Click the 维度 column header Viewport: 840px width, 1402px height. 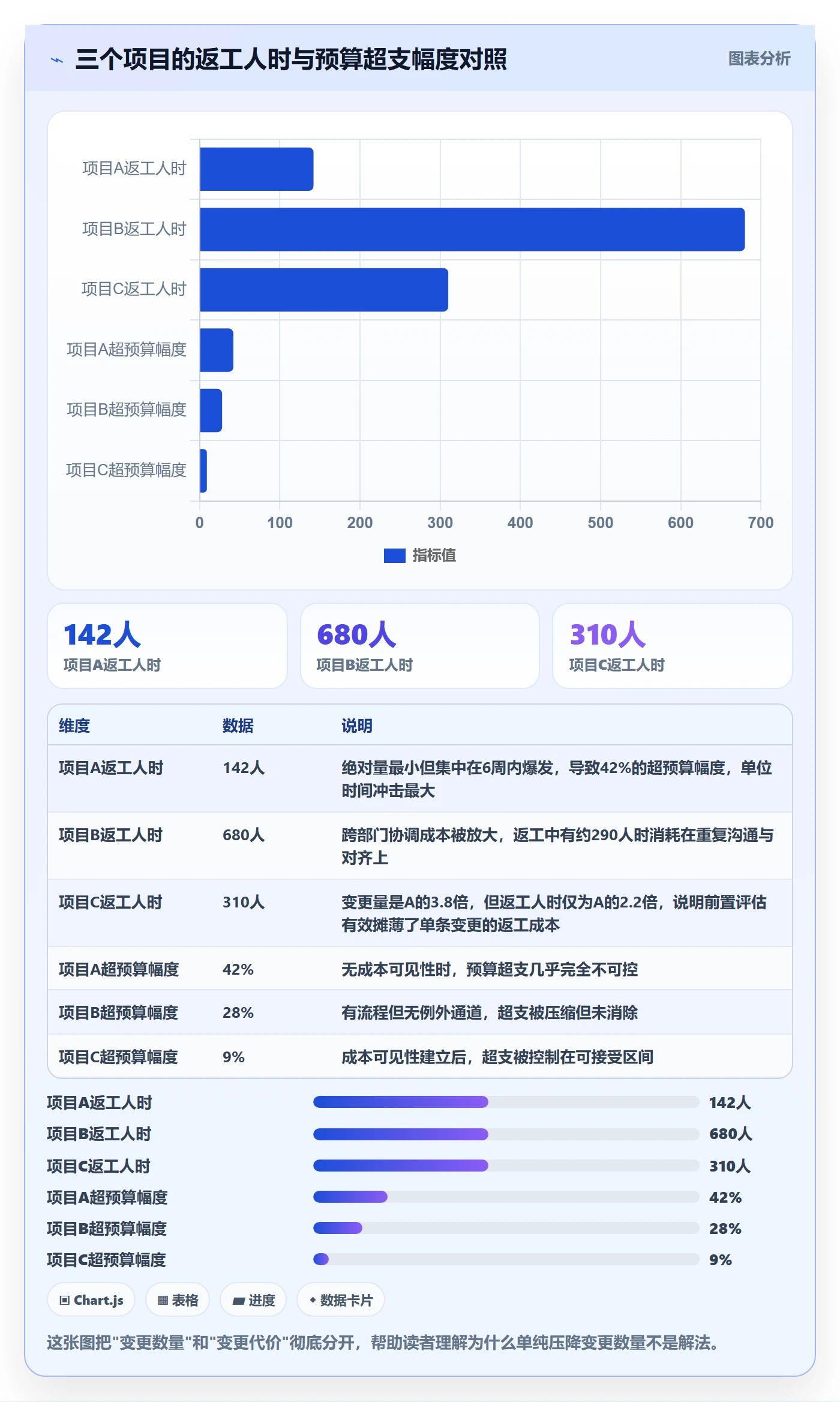pyautogui.click(x=74, y=726)
